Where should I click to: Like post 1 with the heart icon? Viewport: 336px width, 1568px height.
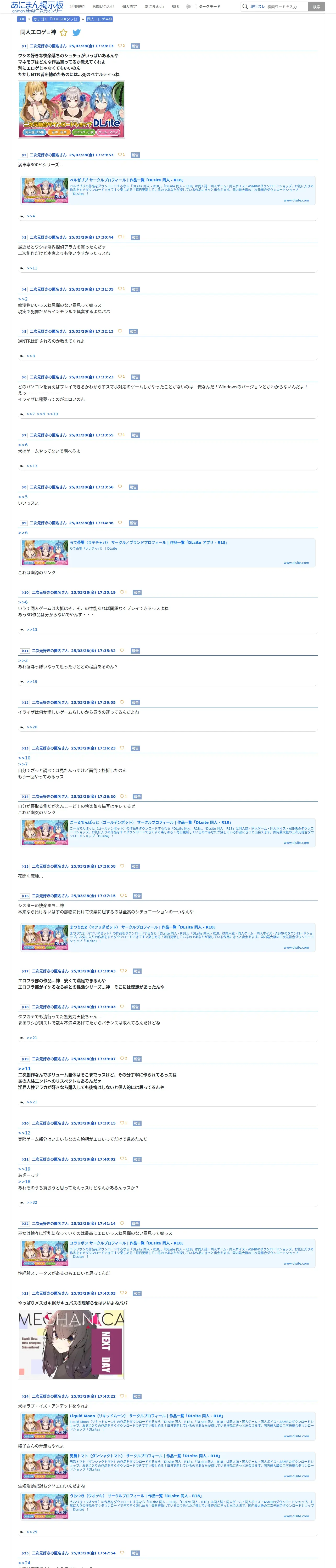120,46
